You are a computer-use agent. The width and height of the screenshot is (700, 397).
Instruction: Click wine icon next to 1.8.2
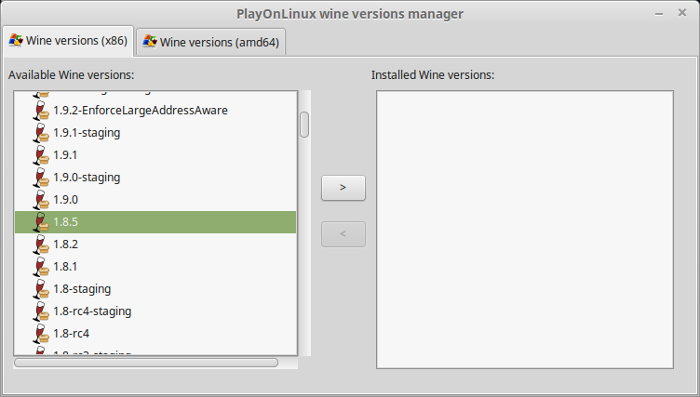41,244
